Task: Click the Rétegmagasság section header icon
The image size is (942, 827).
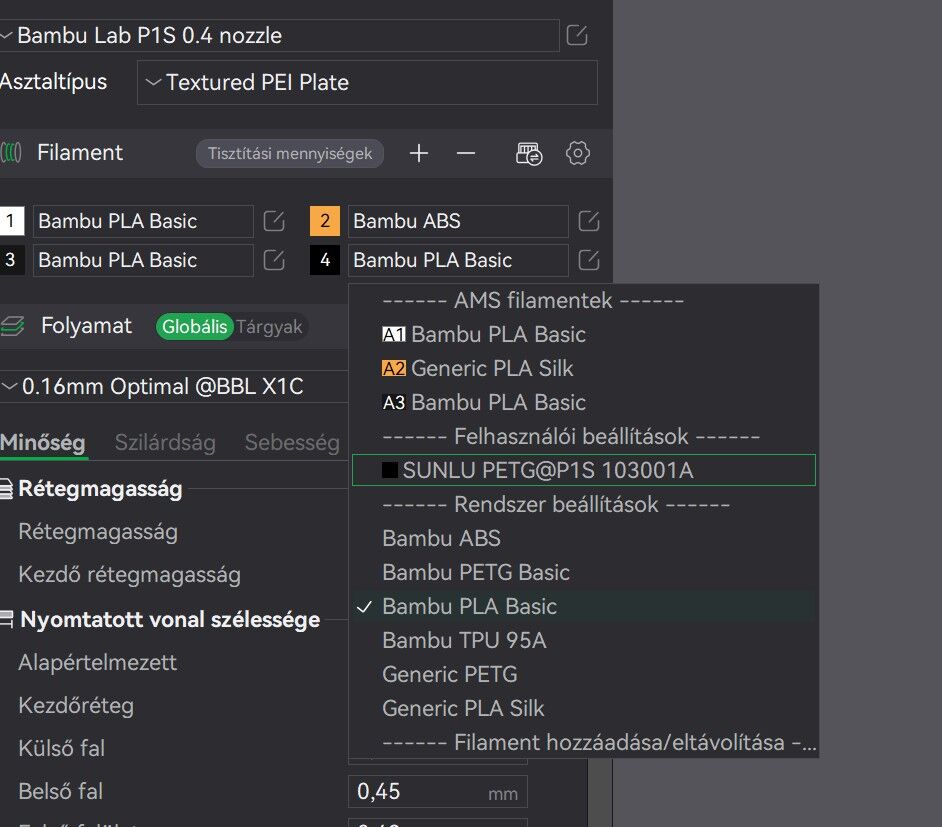Action: 6,489
